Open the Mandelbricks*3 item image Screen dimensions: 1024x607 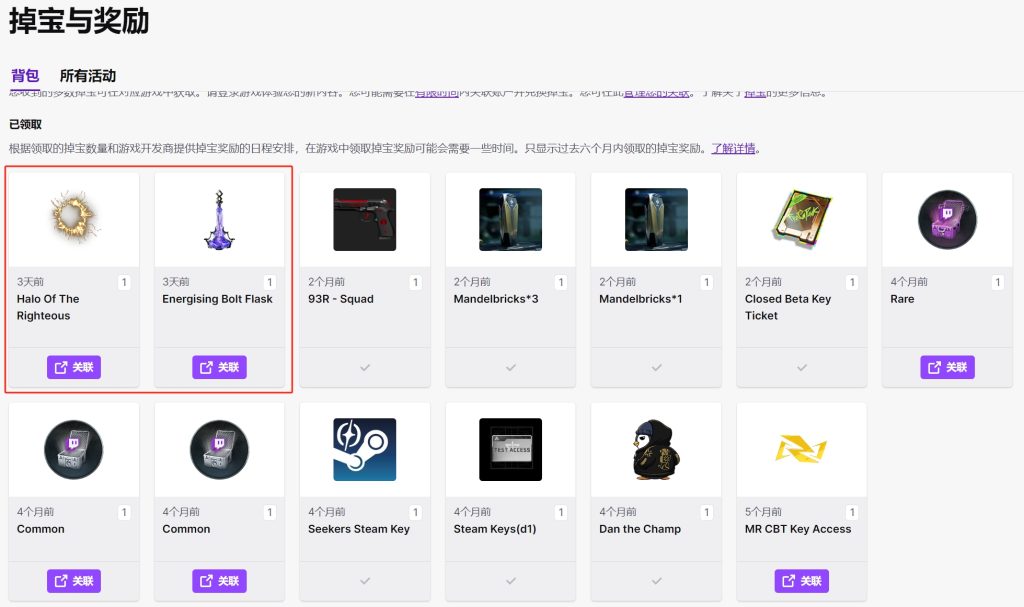tap(511, 220)
